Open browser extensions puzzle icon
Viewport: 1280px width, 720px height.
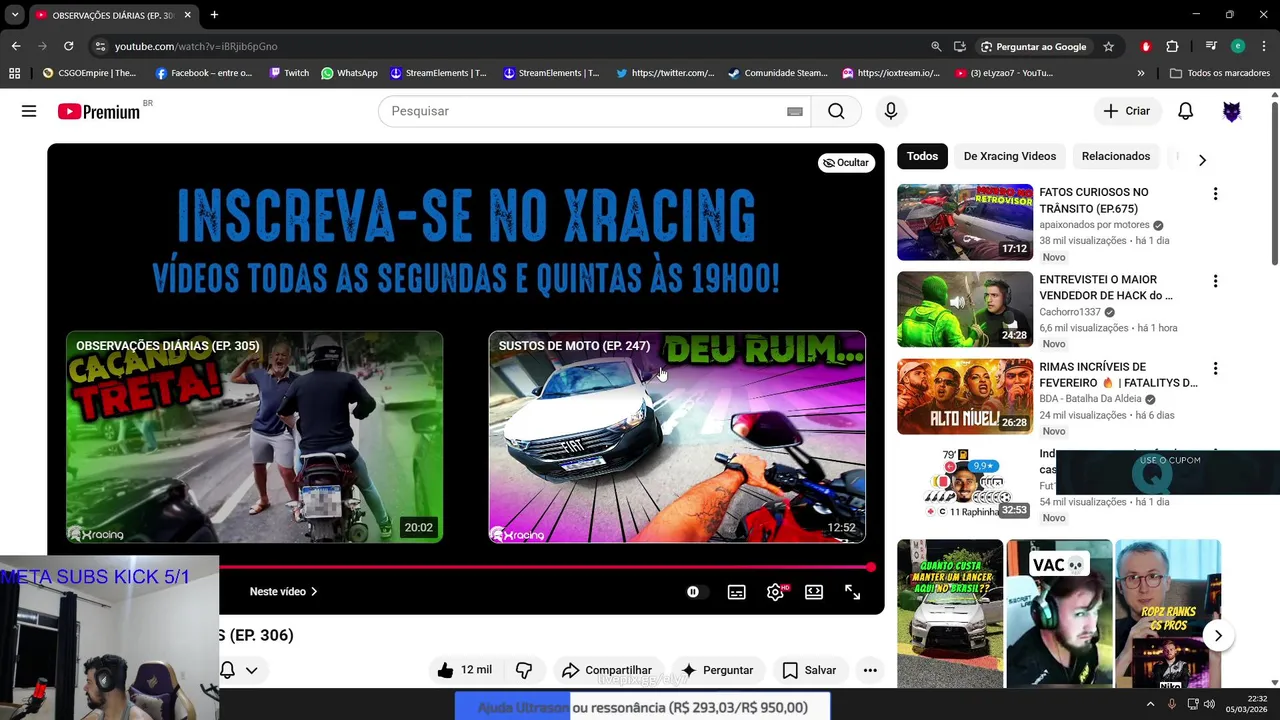[1172, 46]
